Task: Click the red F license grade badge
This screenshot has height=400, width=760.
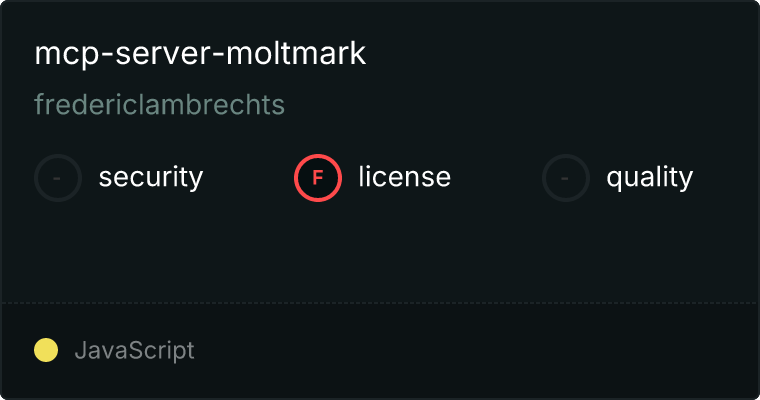Action: [x=318, y=178]
